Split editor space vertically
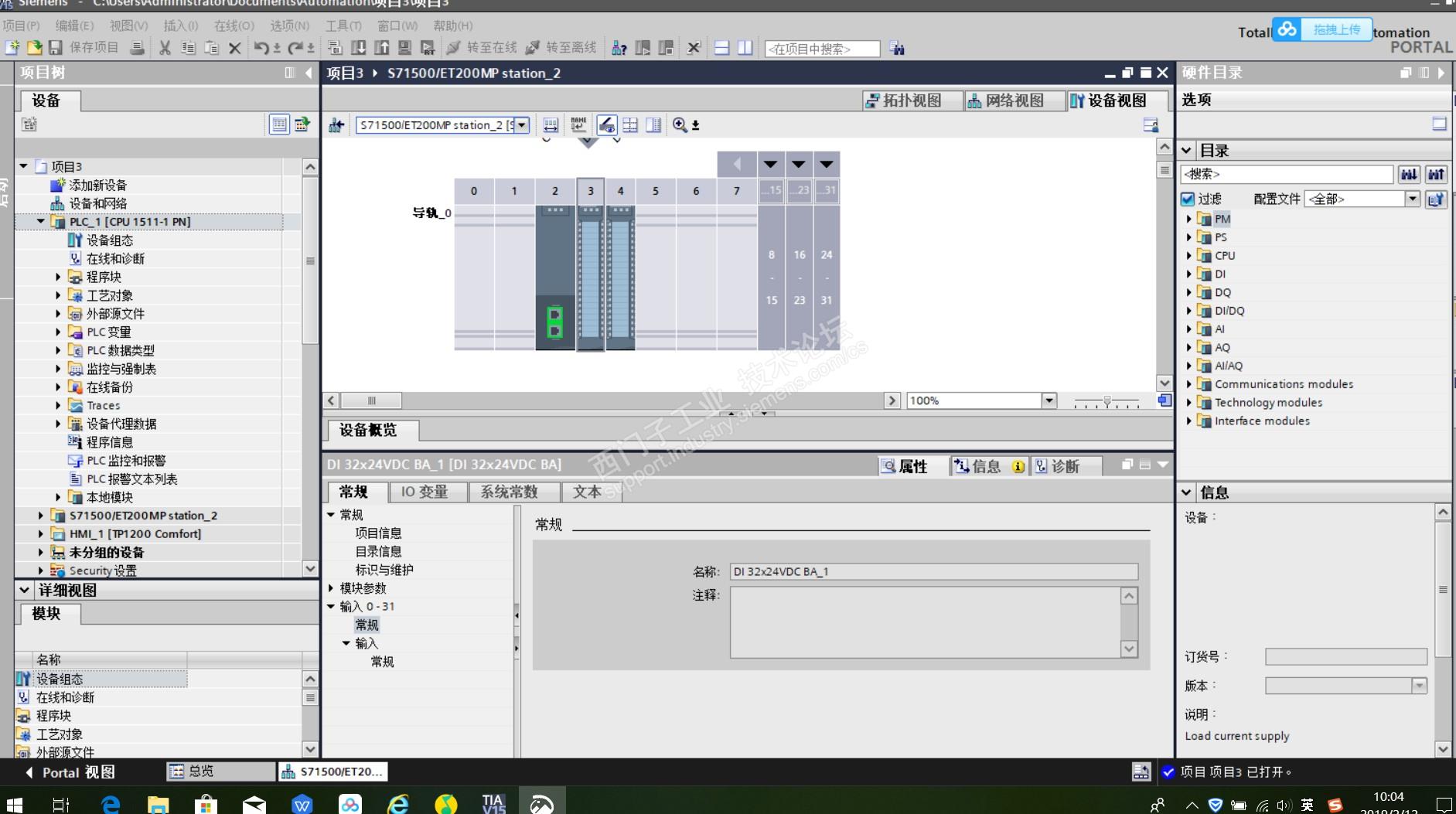The width and height of the screenshot is (1456, 814). pyautogui.click(x=745, y=48)
